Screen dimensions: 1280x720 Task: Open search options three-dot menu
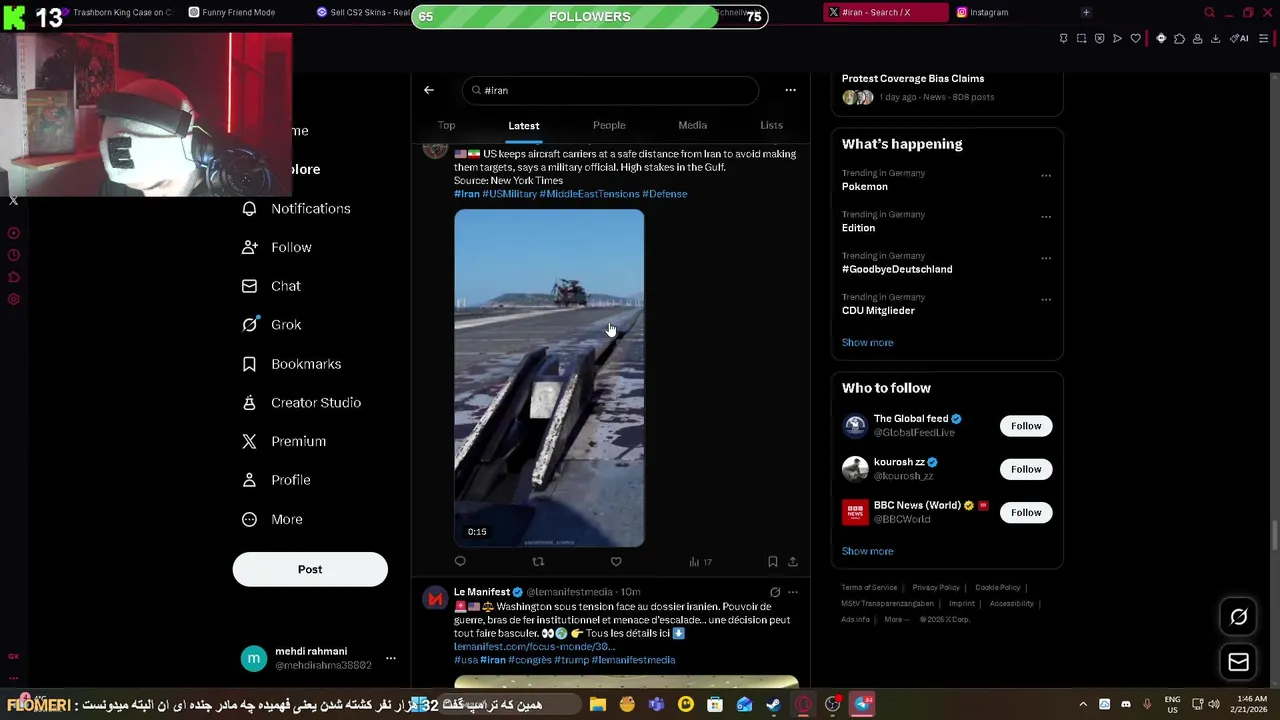790,90
